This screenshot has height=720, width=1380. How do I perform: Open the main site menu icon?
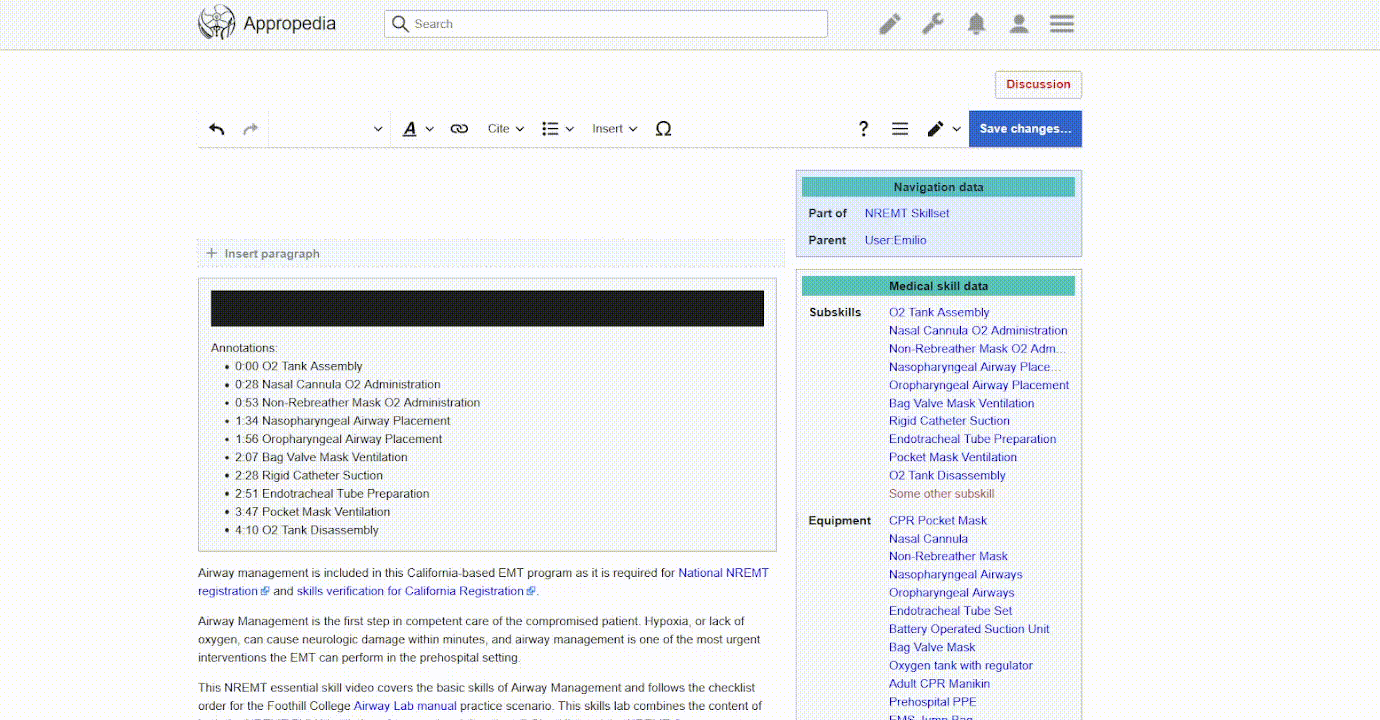click(1062, 24)
